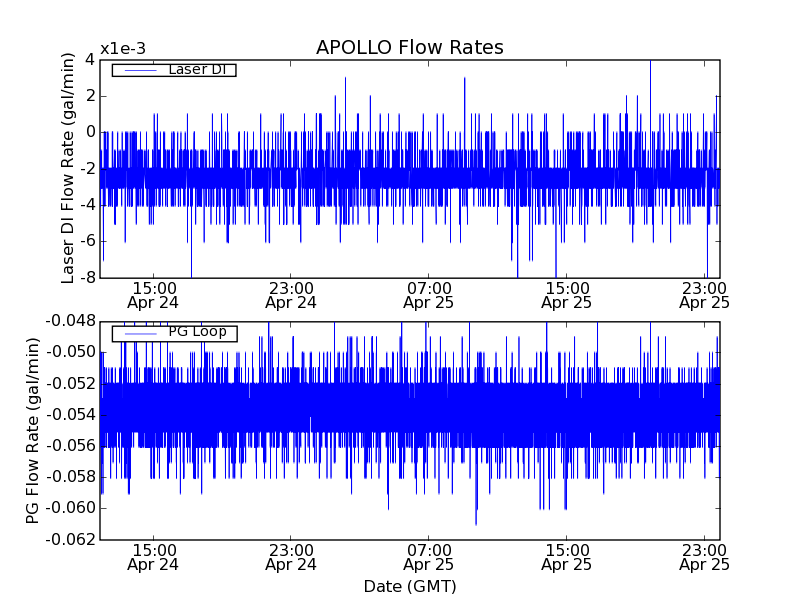The height and width of the screenshot is (600, 800).
Task: Select the -0.062 tick on PG axis
Action: coord(71,539)
